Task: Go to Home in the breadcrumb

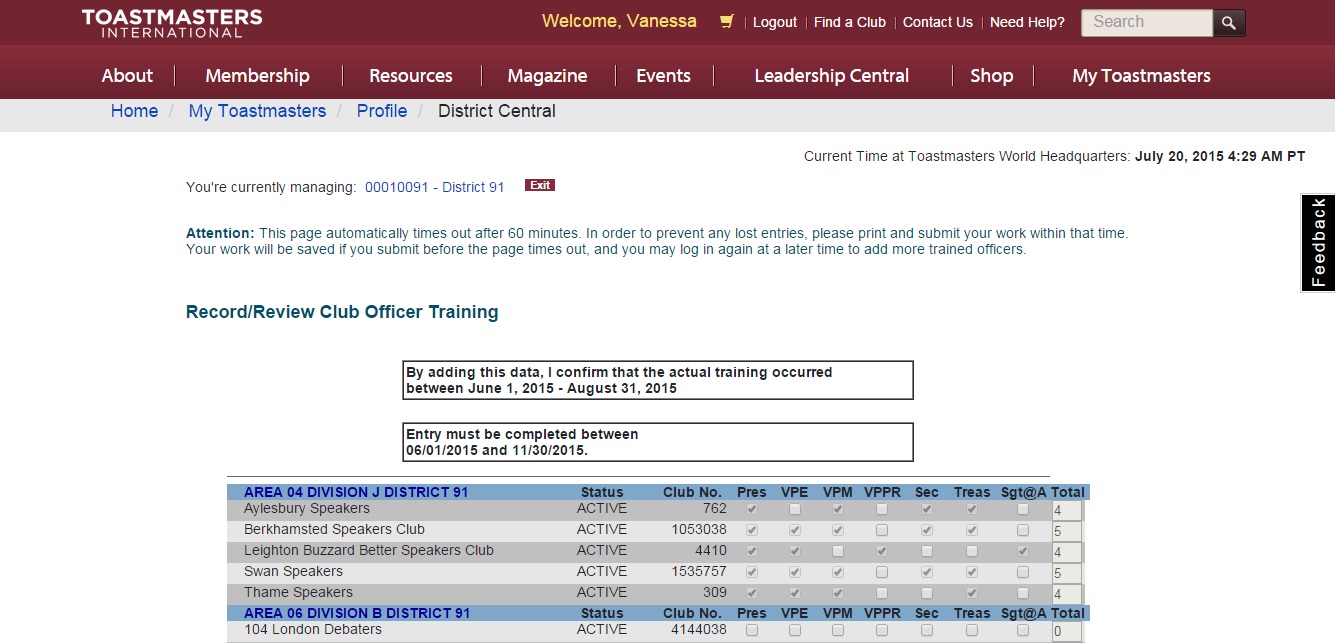Action: point(134,111)
